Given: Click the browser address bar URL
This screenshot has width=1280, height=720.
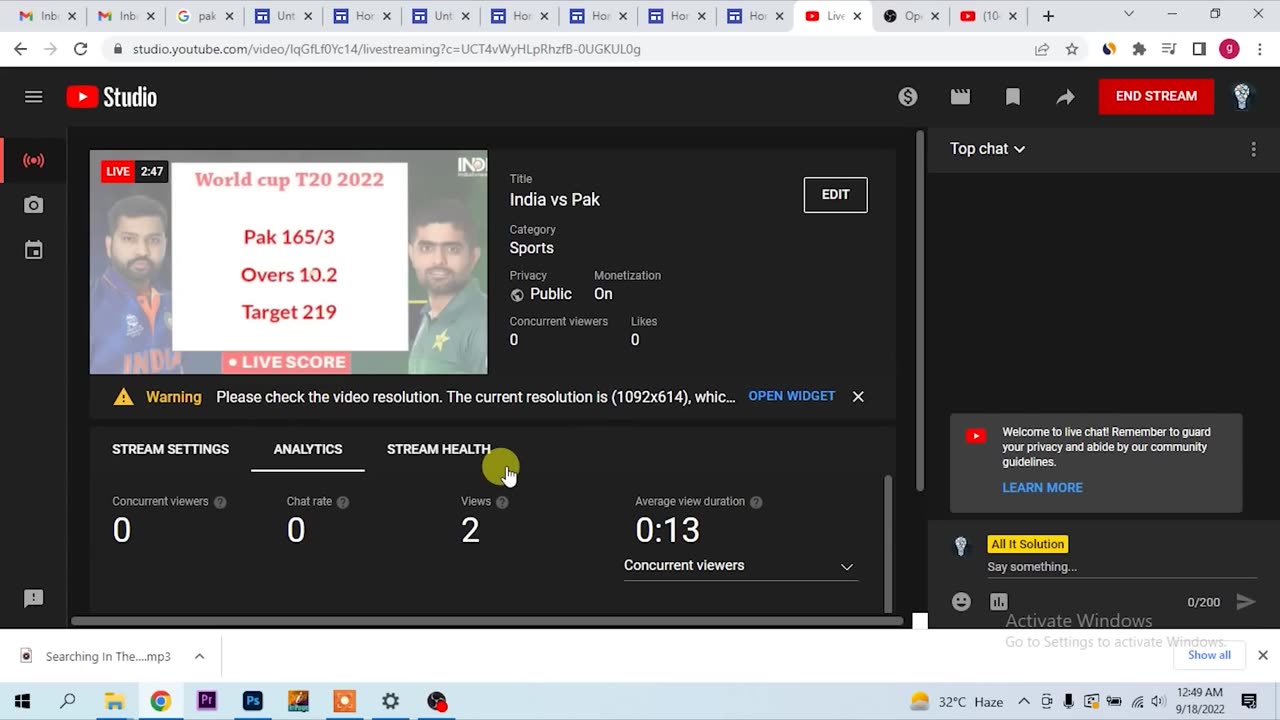Looking at the screenshot, I should (386, 49).
